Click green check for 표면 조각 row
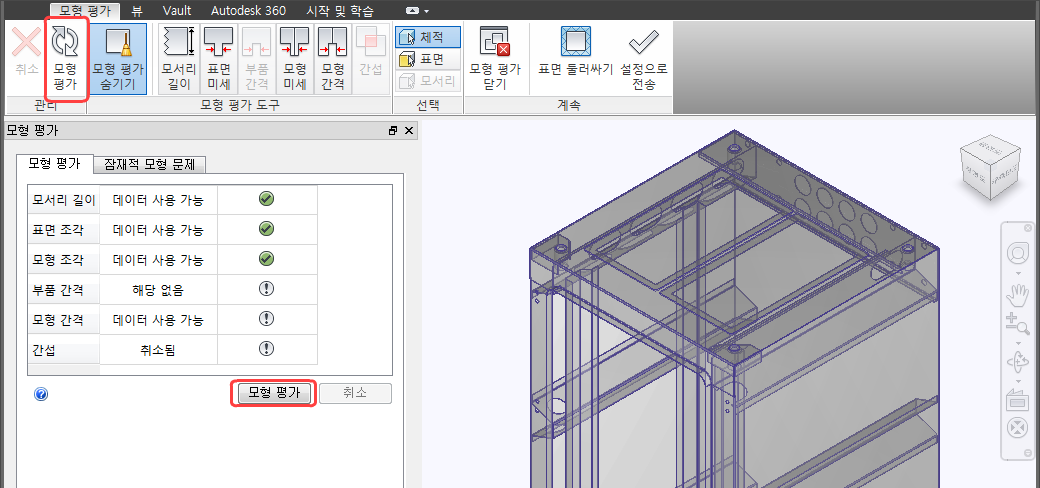This screenshot has height=488, width=1040. point(267,229)
